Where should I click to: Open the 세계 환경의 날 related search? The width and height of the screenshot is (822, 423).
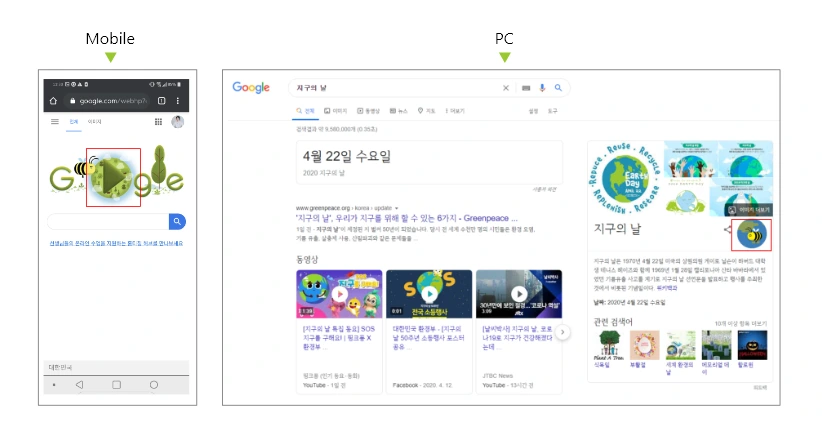click(x=680, y=352)
